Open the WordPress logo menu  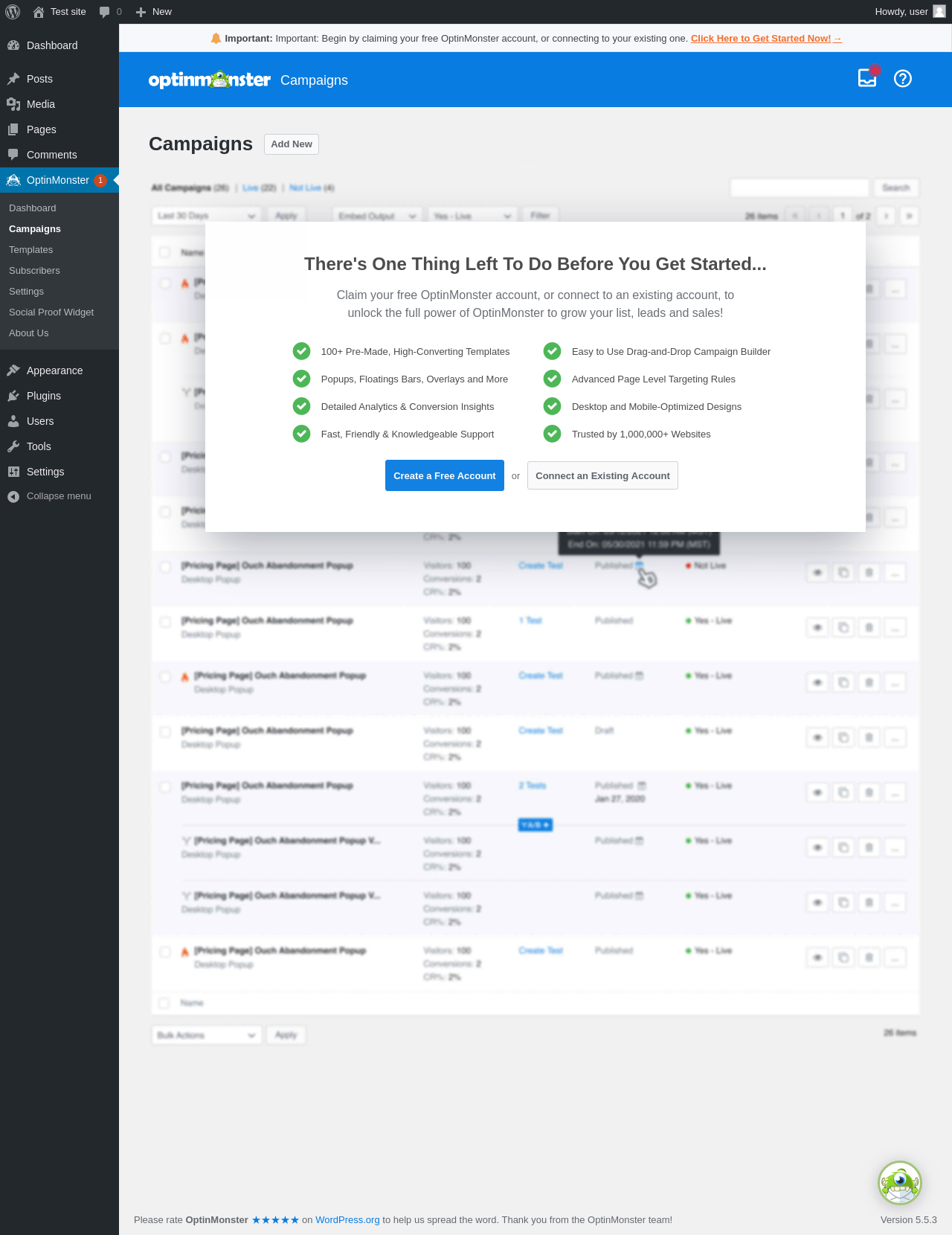[13, 12]
